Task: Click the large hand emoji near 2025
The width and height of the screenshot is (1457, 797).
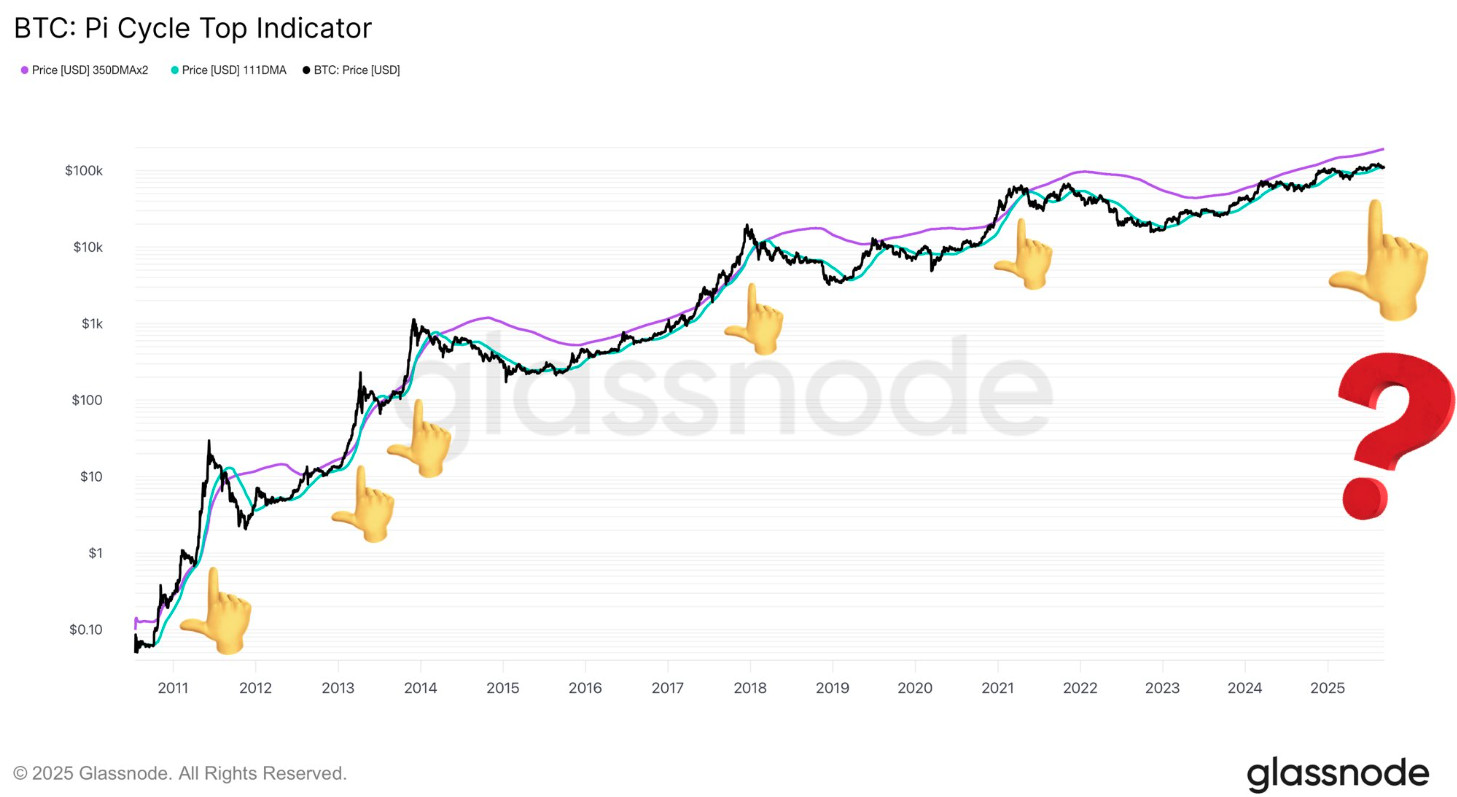Action: pos(1381,262)
